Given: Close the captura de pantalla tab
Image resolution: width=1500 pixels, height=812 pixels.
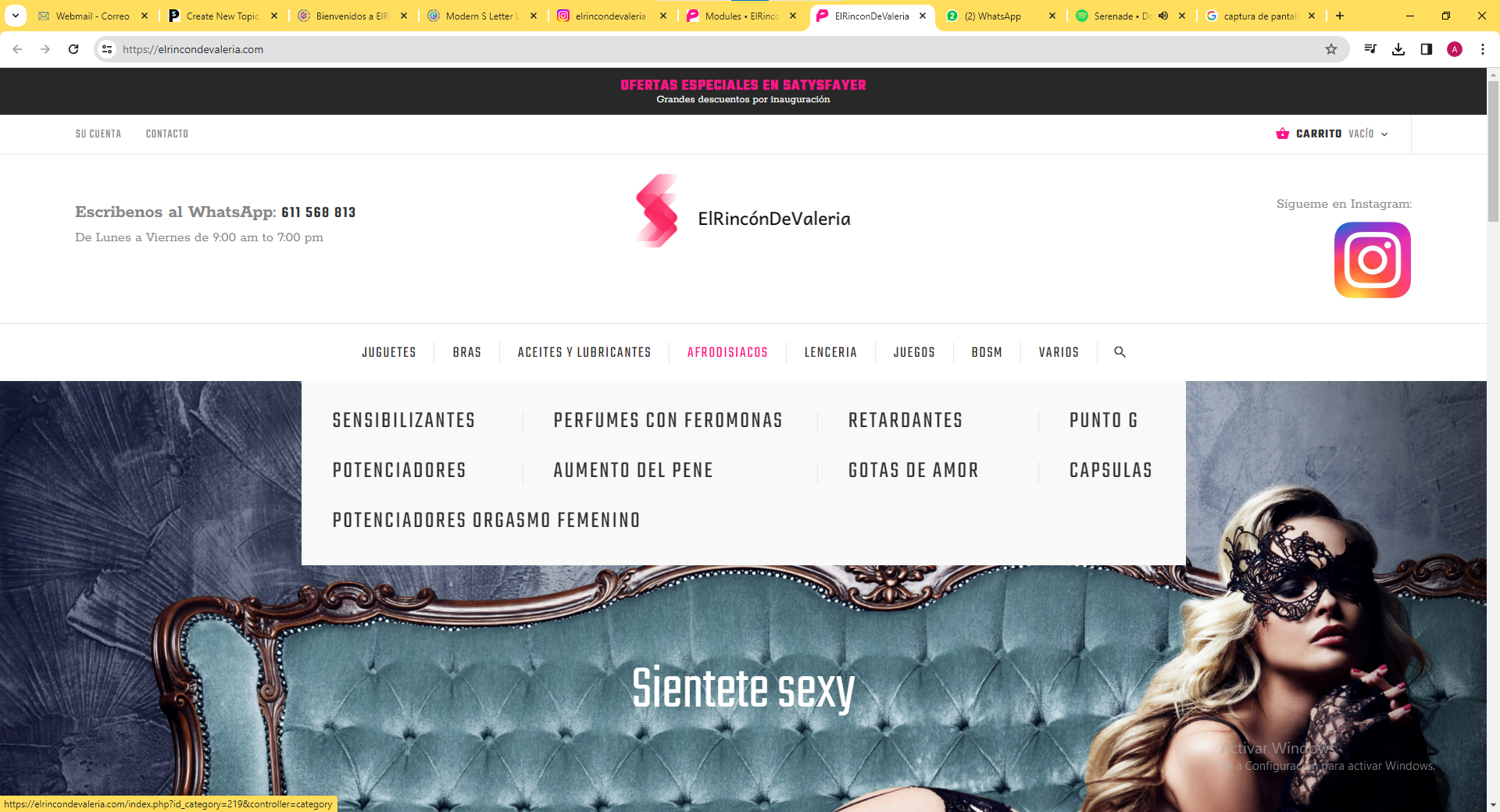Looking at the screenshot, I should click(x=1312, y=16).
